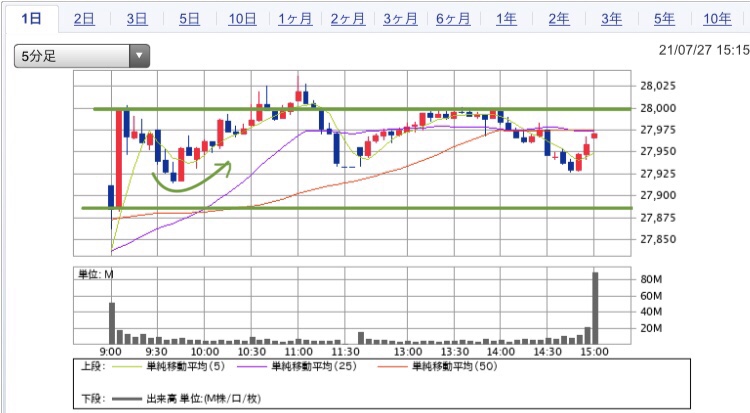
Task: Click the timestamp 21/07/27 15:15
Action: (704, 50)
